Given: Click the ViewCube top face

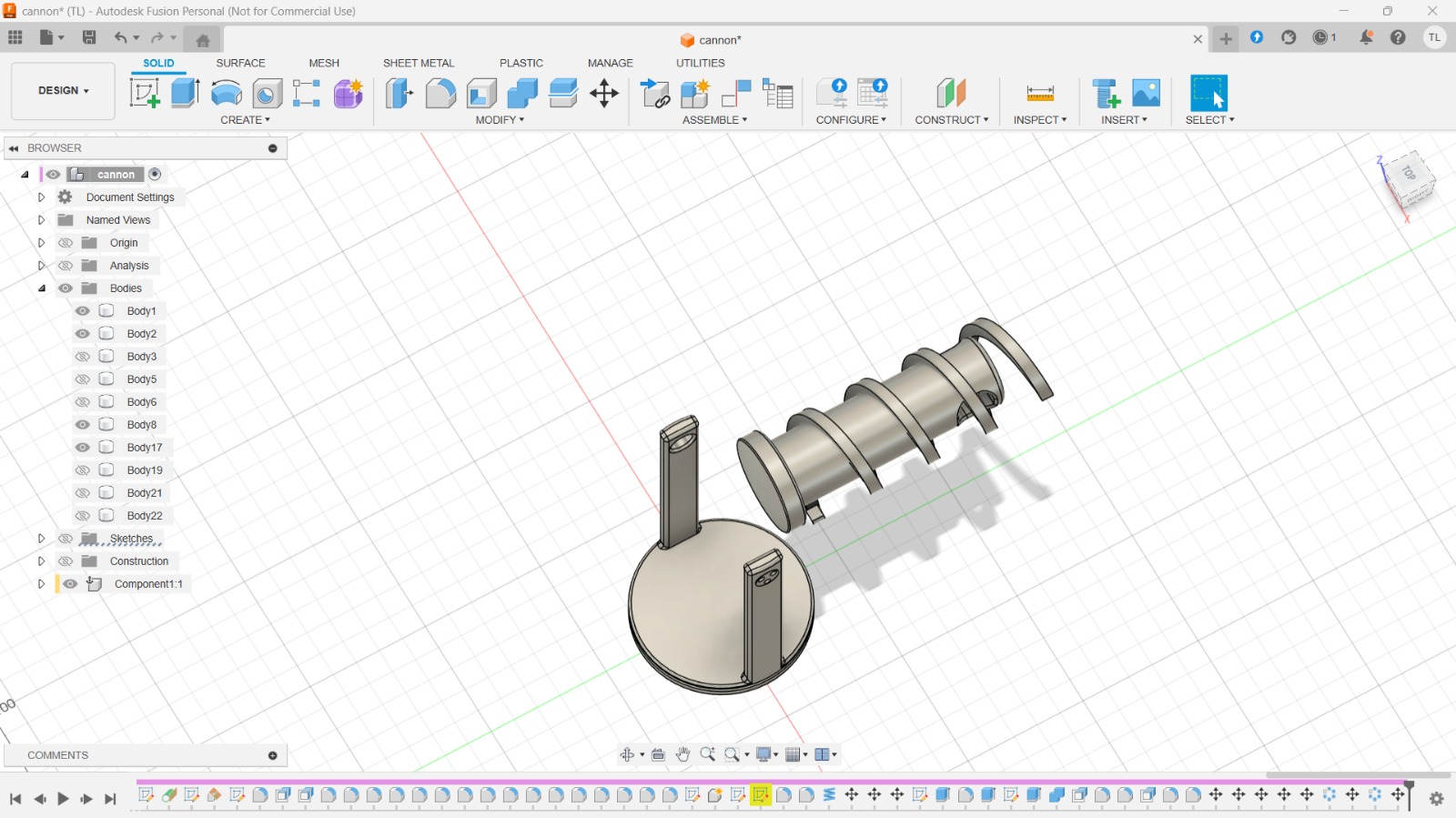Looking at the screenshot, I should [1409, 173].
